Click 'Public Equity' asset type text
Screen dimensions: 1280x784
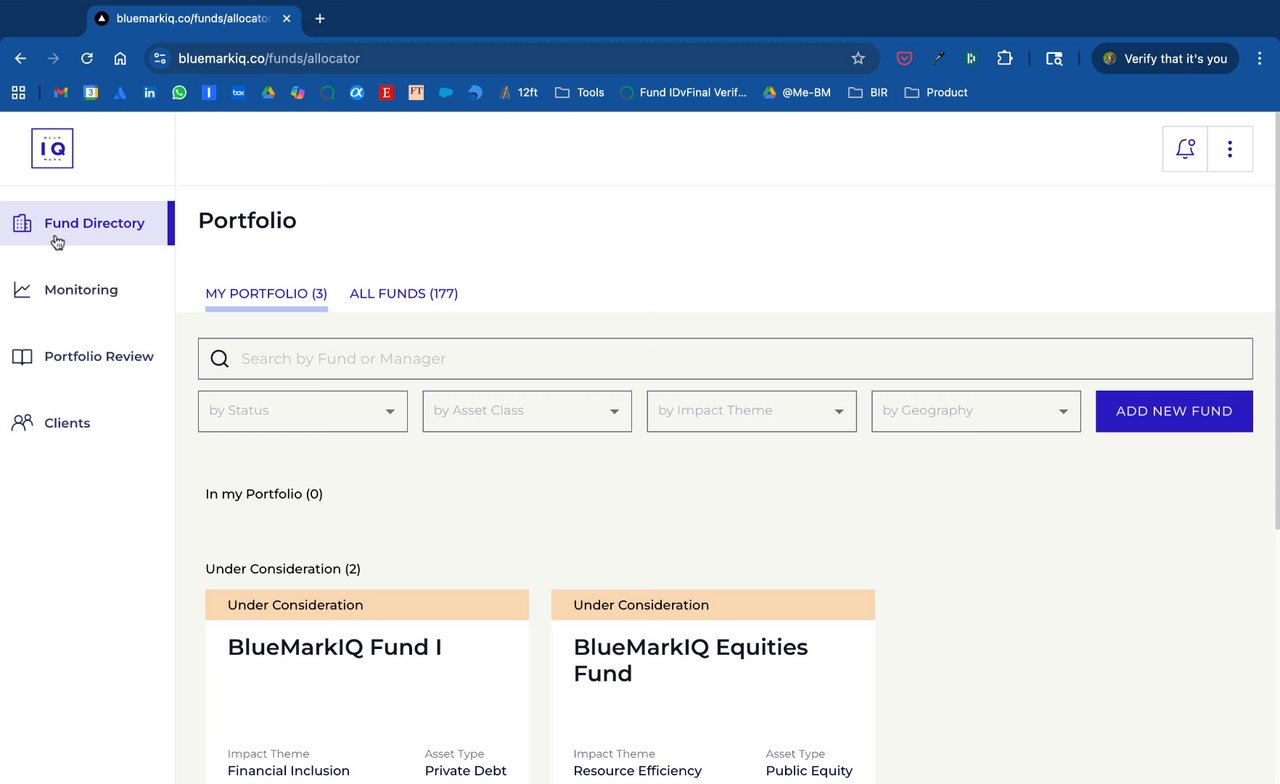pos(809,771)
